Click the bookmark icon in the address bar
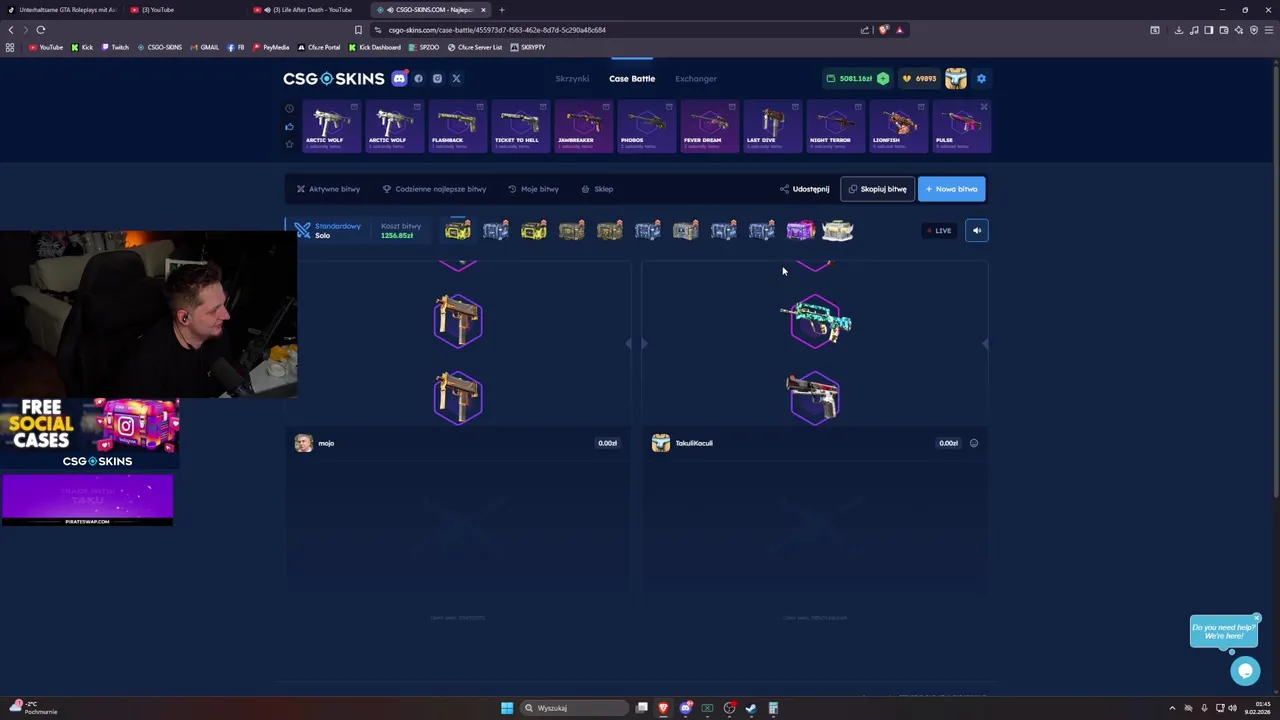Viewport: 1280px width, 720px height. [358, 30]
